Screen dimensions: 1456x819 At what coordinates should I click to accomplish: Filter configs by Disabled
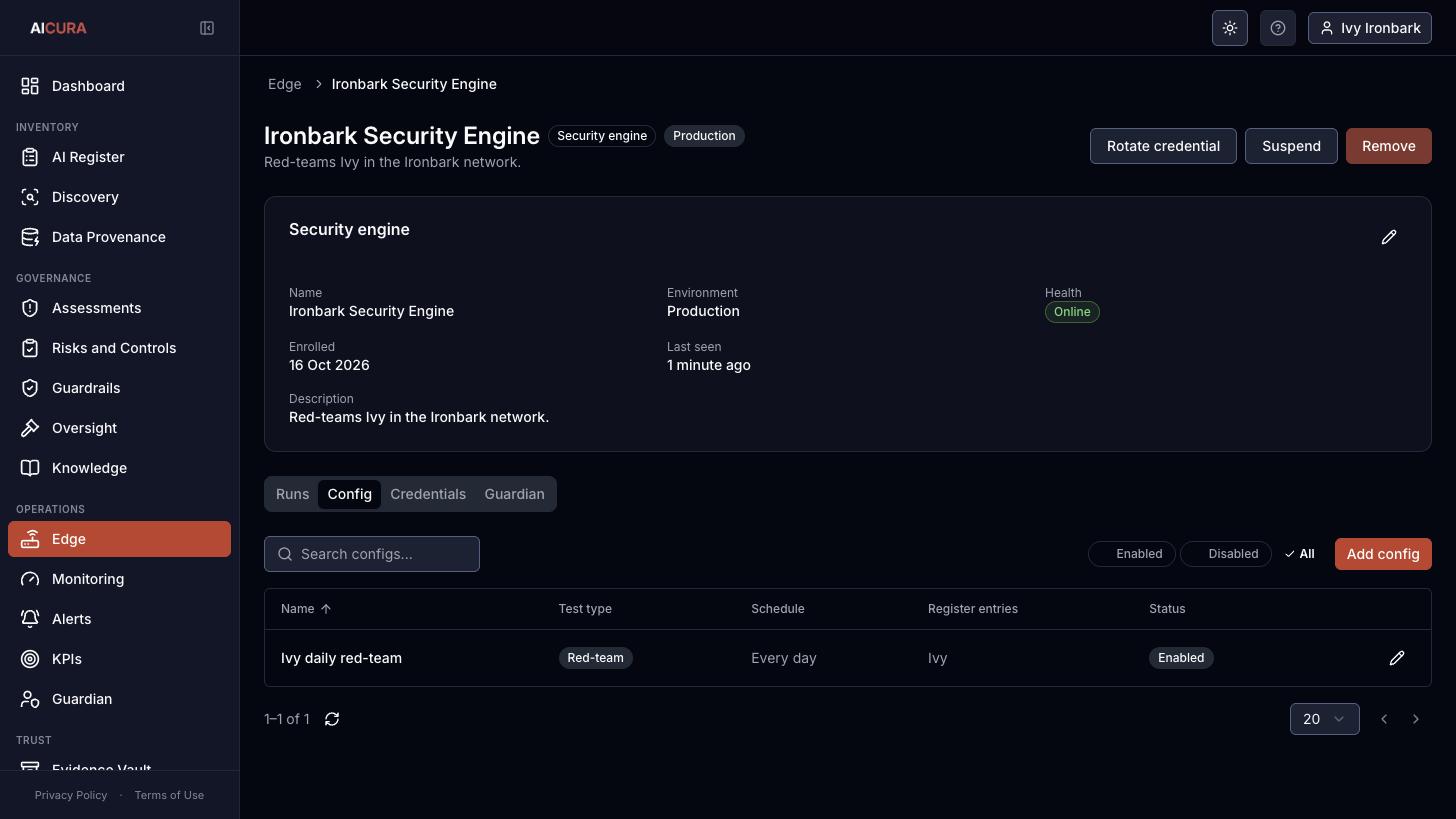click(1226, 554)
